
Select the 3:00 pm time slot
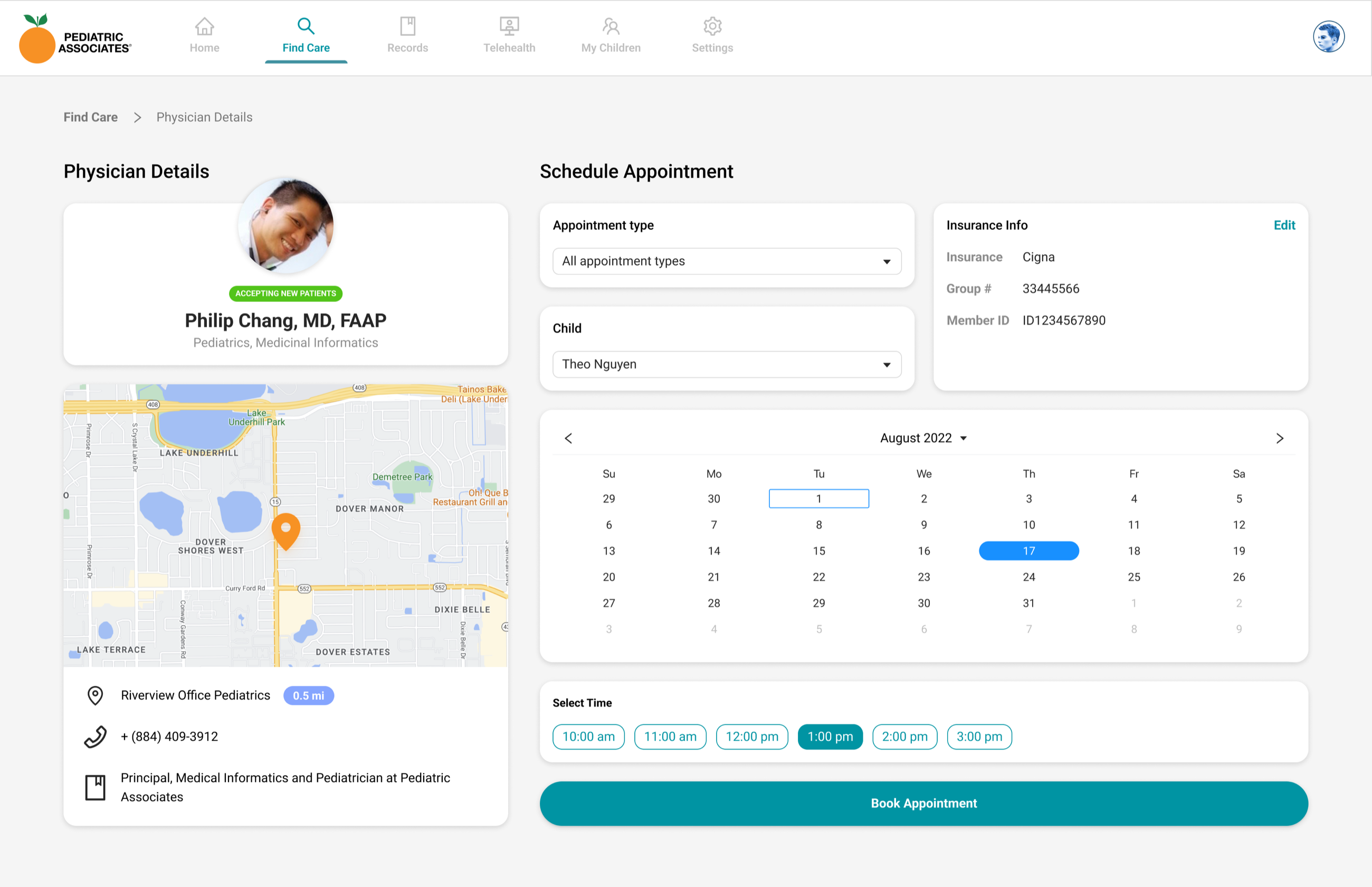point(979,737)
